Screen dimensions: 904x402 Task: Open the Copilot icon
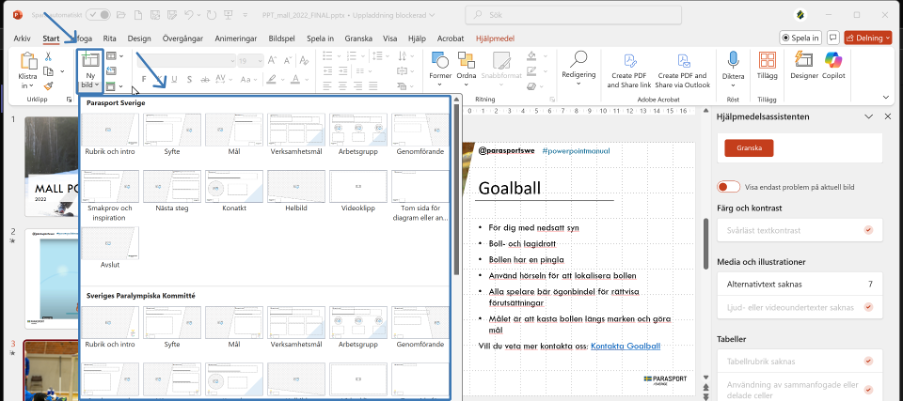[834, 59]
